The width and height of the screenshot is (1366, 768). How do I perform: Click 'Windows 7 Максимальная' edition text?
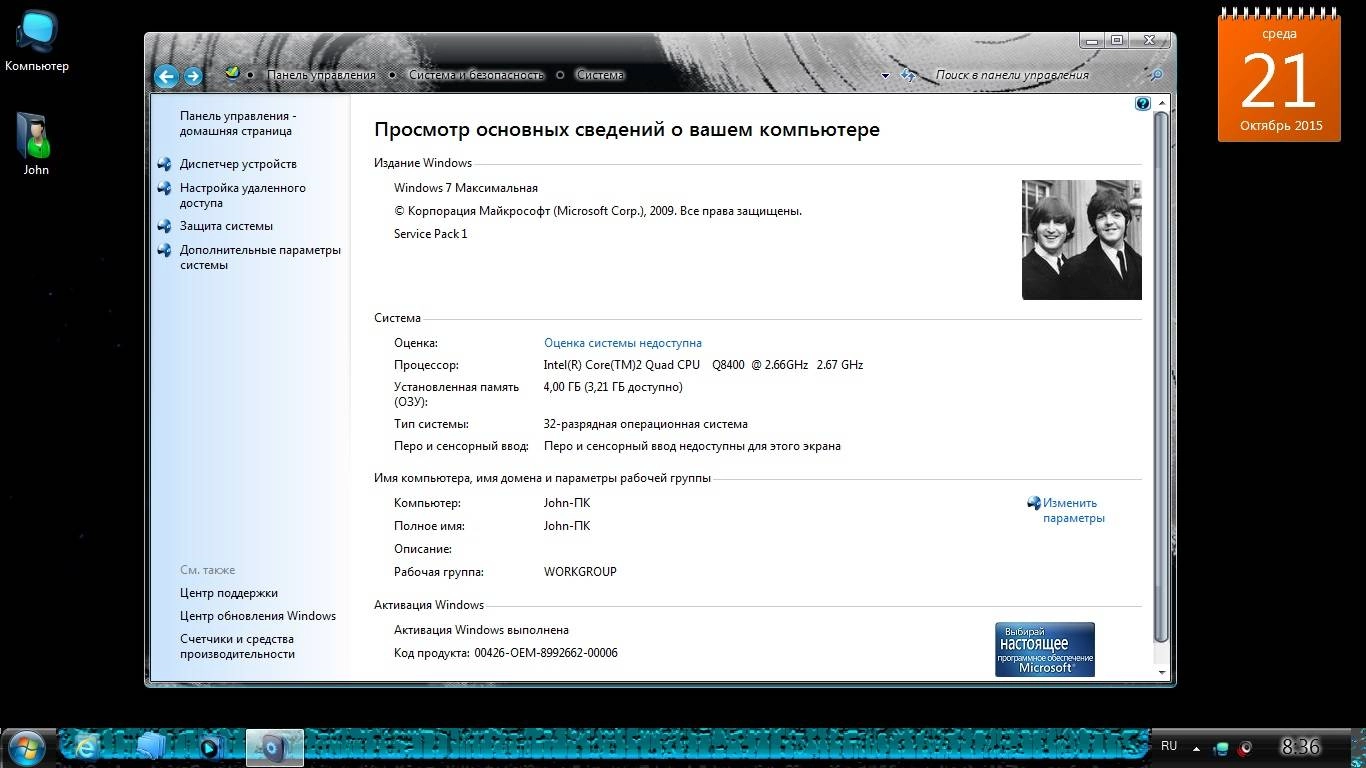[x=466, y=188]
